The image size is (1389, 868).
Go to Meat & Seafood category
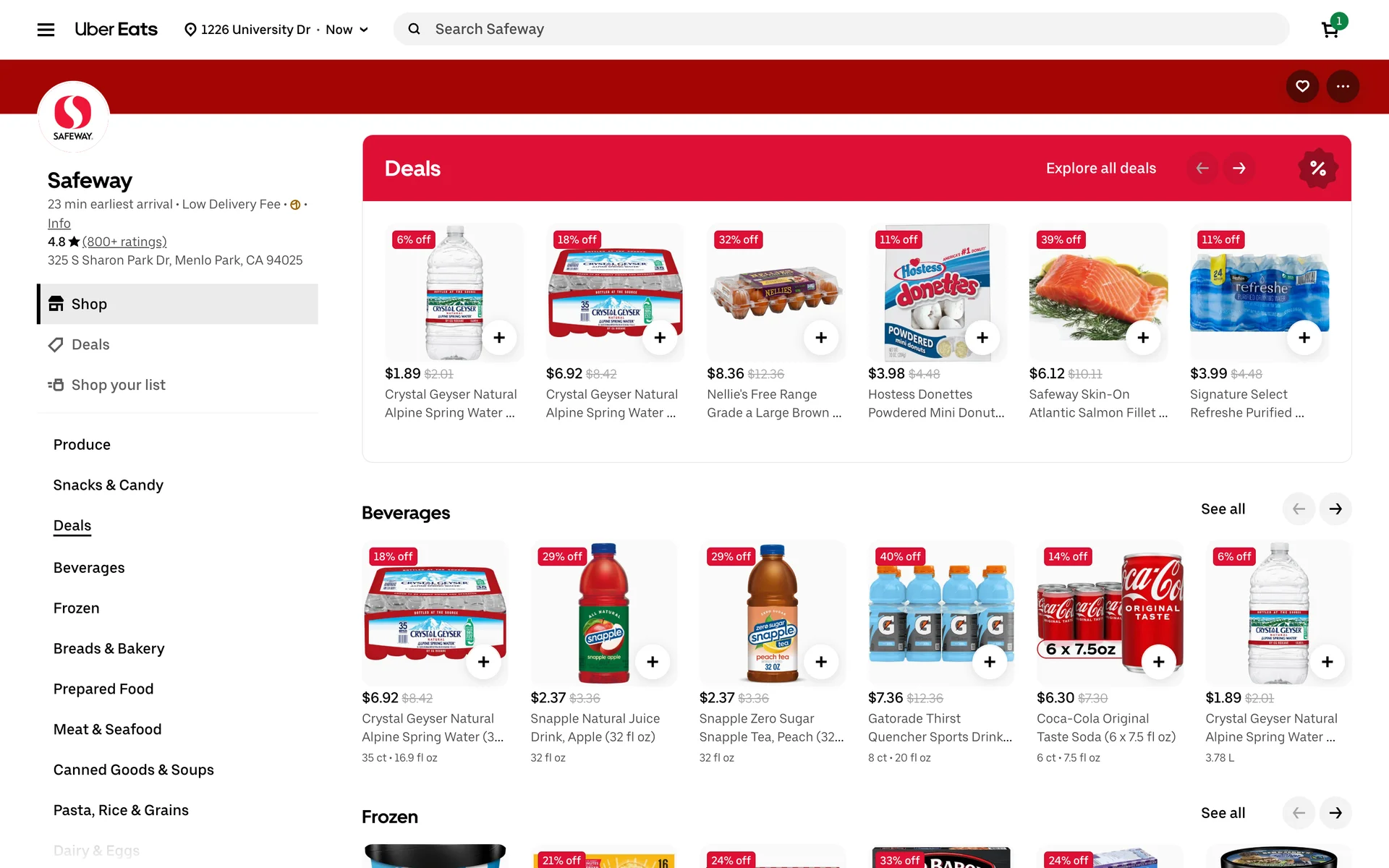coord(107,729)
